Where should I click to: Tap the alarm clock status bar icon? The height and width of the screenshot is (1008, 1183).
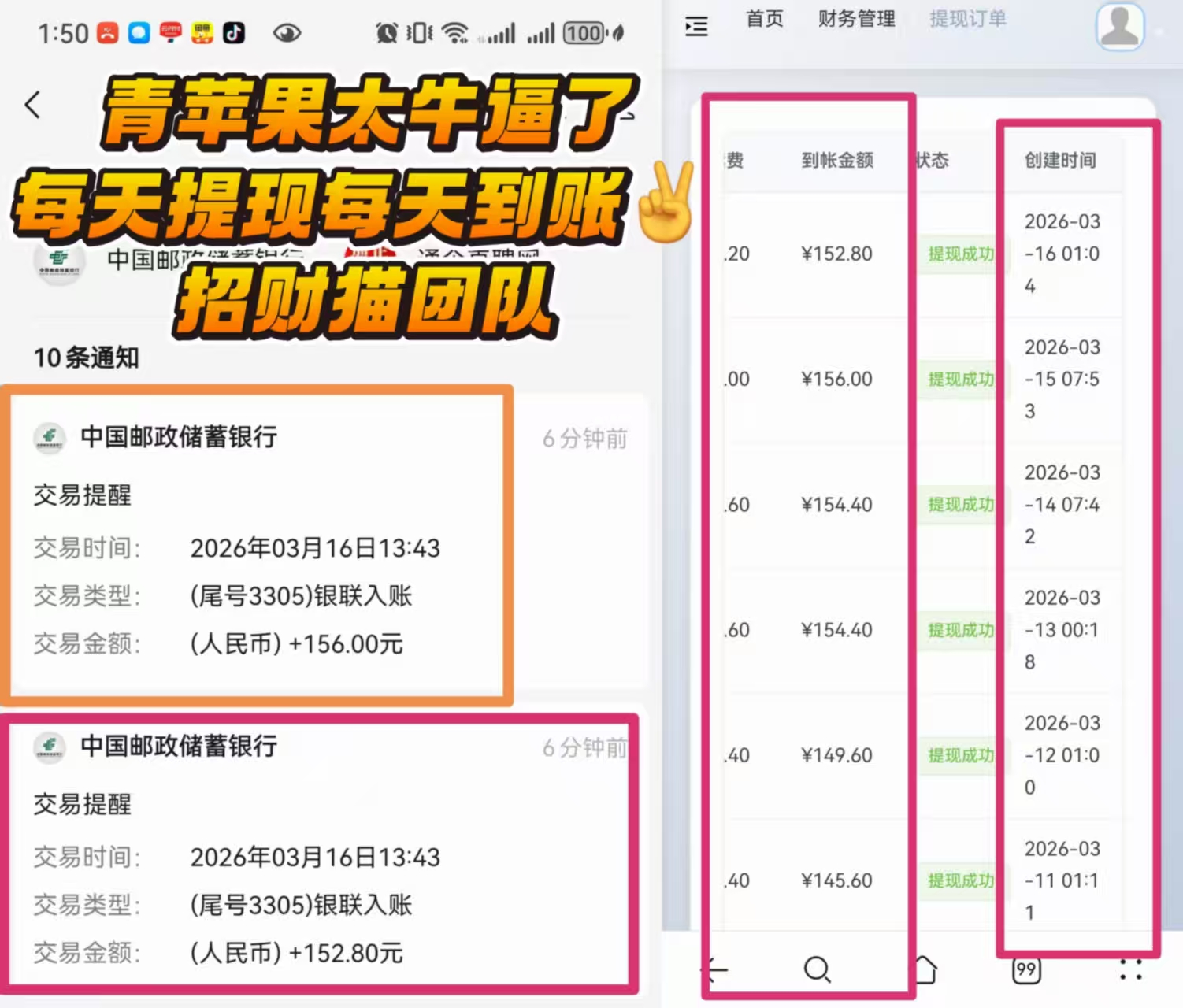(x=387, y=32)
